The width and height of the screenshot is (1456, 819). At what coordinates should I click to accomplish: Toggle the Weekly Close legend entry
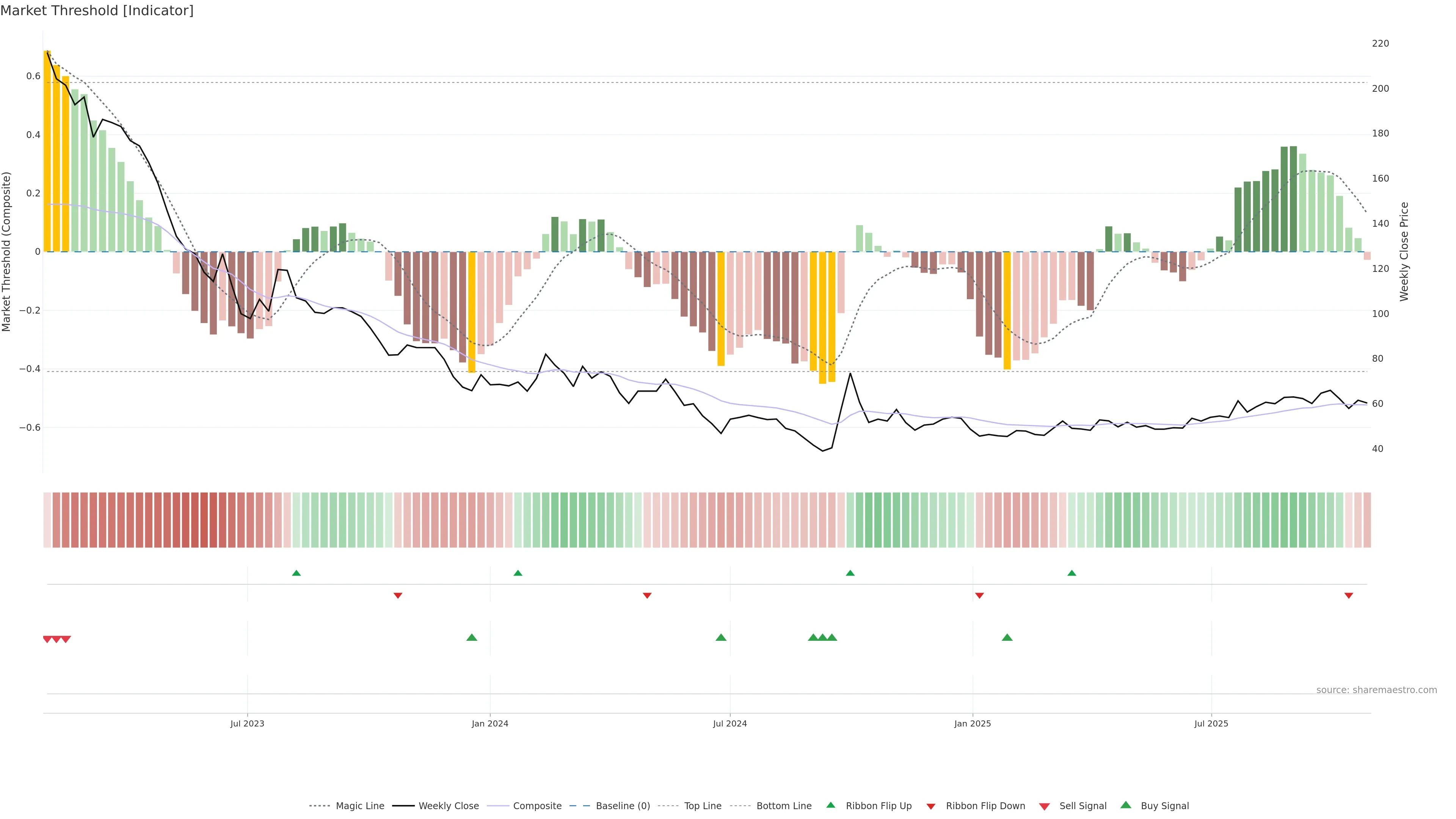click(x=448, y=805)
